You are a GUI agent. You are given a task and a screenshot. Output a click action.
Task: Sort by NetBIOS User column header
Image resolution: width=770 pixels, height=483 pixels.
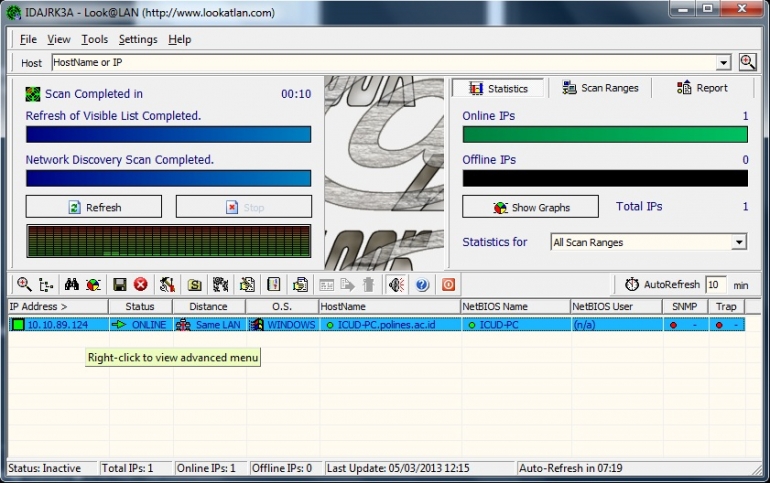click(x=616, y=306)
